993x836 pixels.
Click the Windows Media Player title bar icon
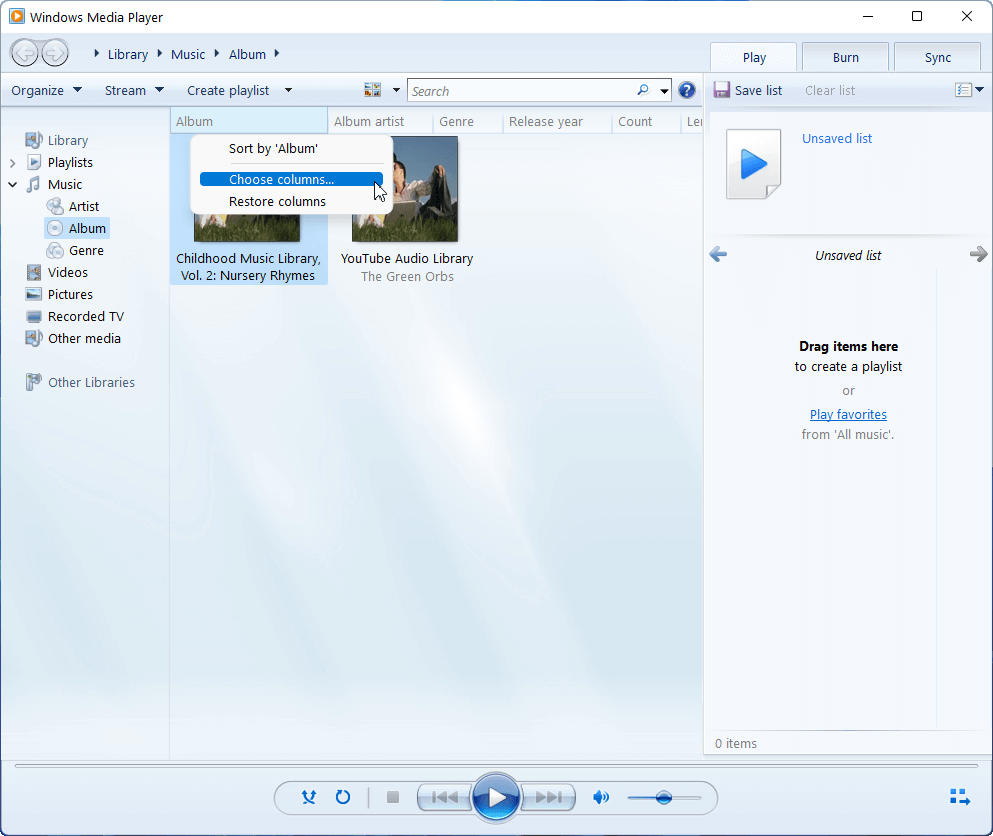[x=17, y=16]
